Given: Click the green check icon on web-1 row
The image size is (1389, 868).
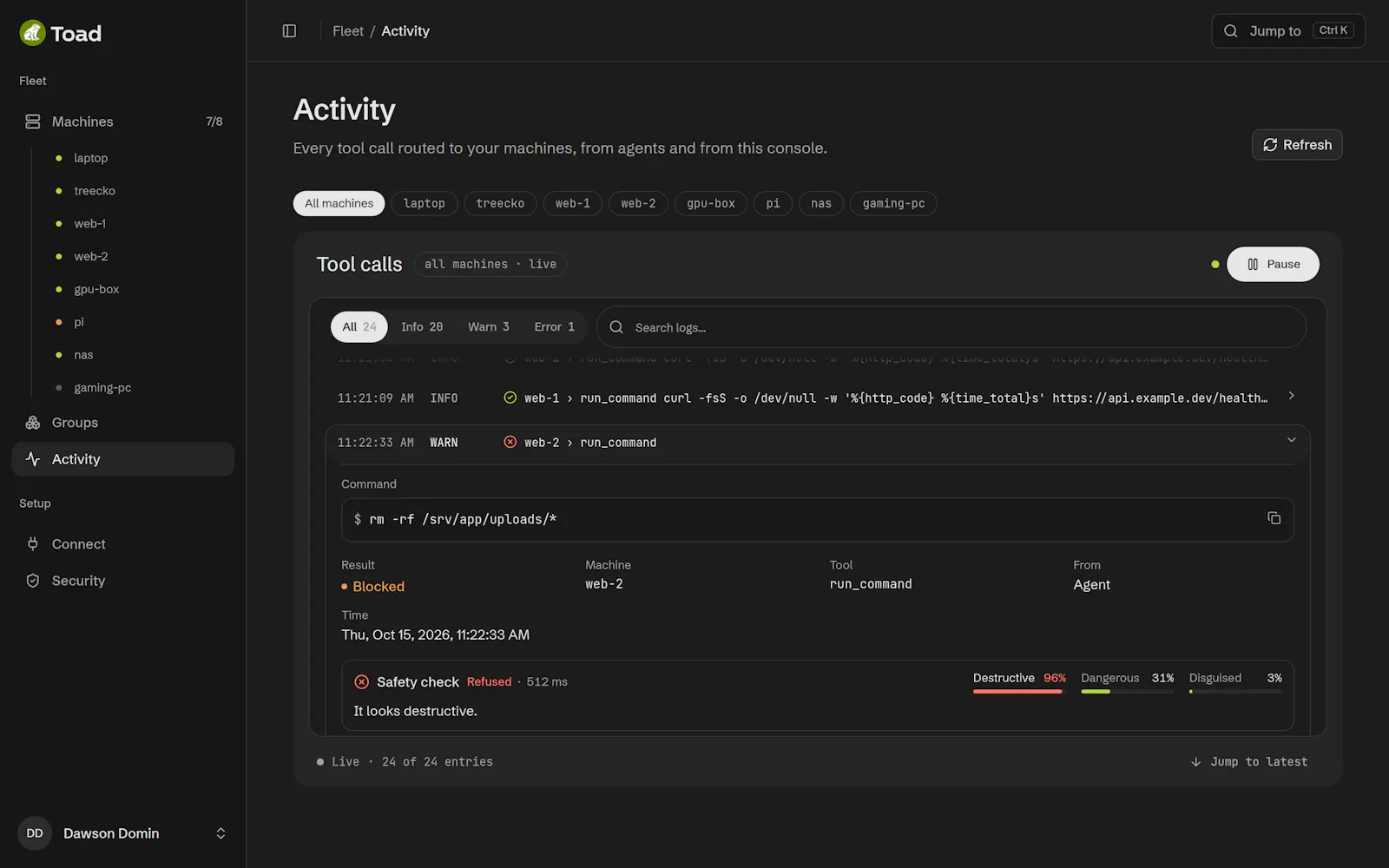Looking at the screenshot, I should [x=510, y=398].
